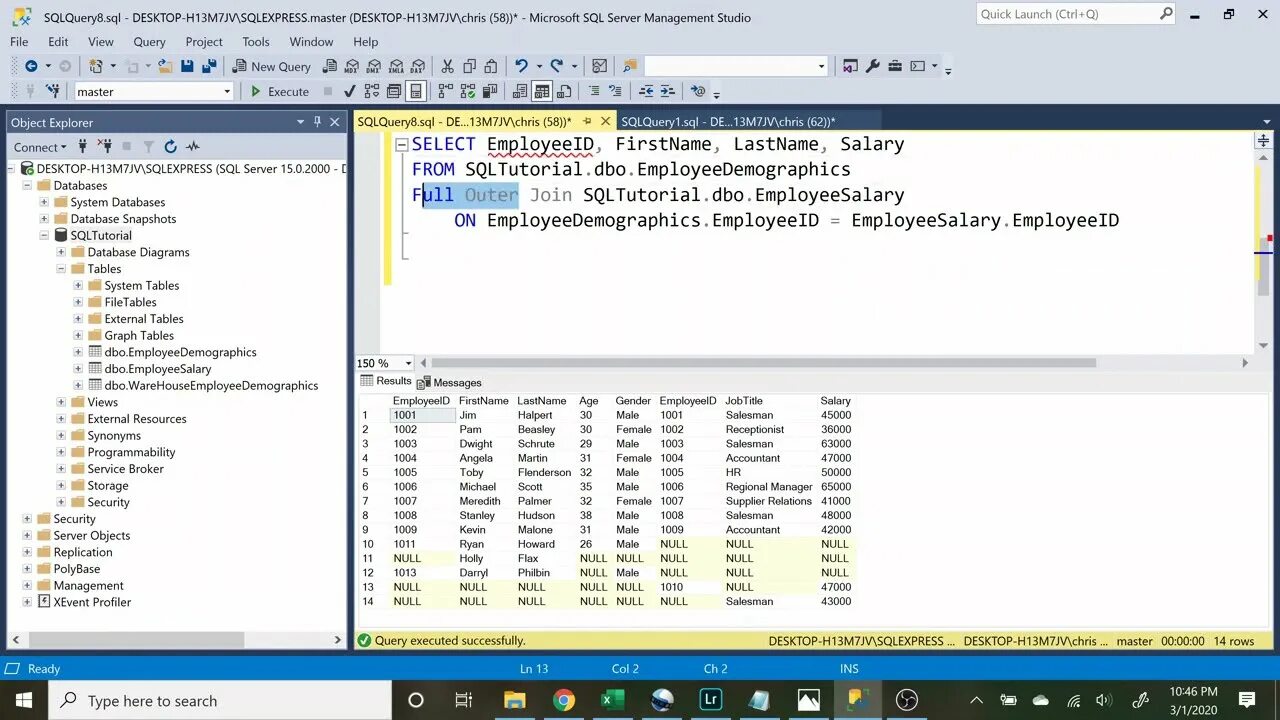Collapse the SELECT statement outline toggle
Viewport: 1280px width, 720px height.
tap(401, 144)
